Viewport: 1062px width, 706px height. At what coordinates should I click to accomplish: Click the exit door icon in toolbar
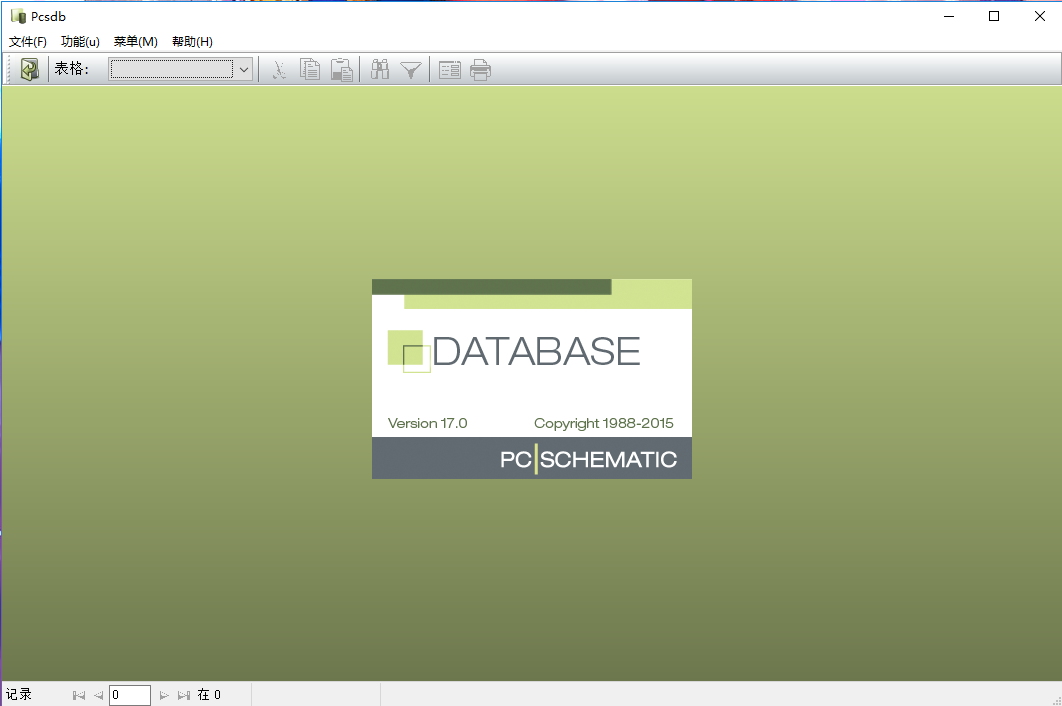pos(30,69)
